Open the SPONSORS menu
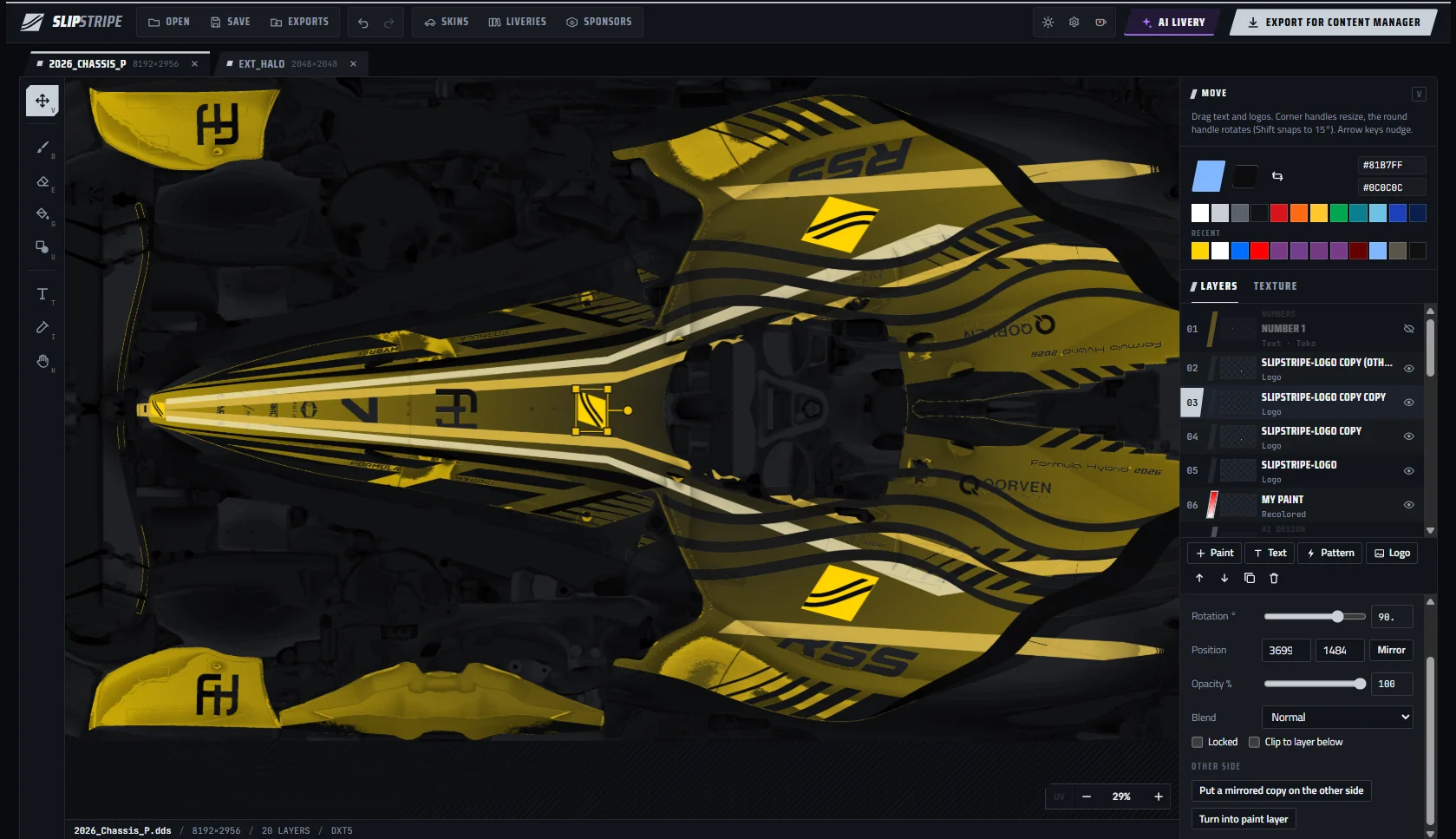 click(x=599, y=22)
